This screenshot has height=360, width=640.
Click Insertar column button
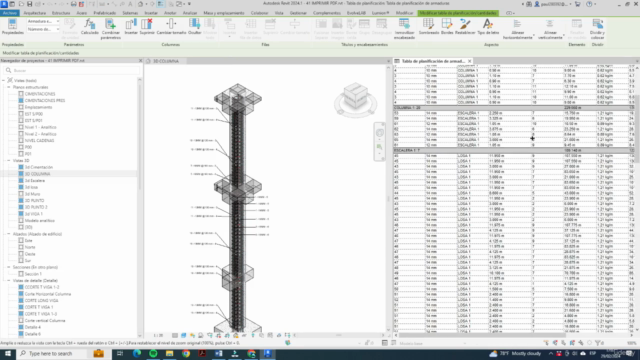131,27
